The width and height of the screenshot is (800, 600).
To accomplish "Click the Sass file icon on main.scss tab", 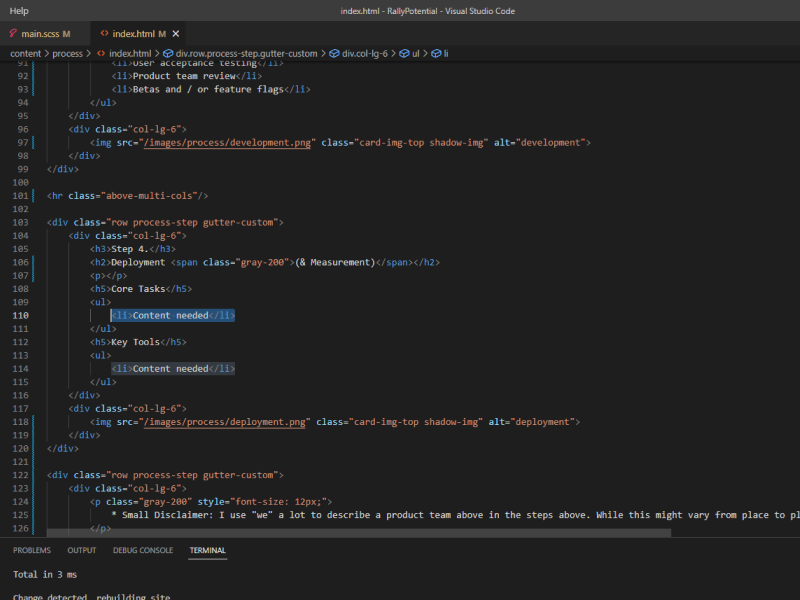I will coord(13,33).
